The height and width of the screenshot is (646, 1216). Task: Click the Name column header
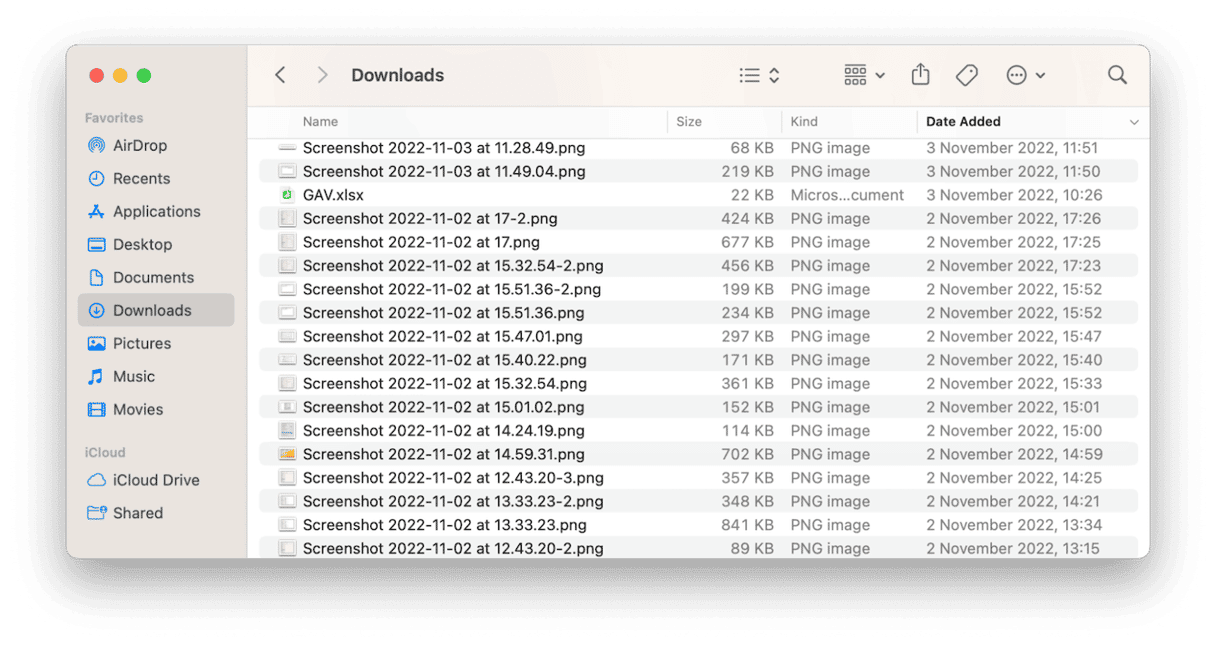pos(320,121)
